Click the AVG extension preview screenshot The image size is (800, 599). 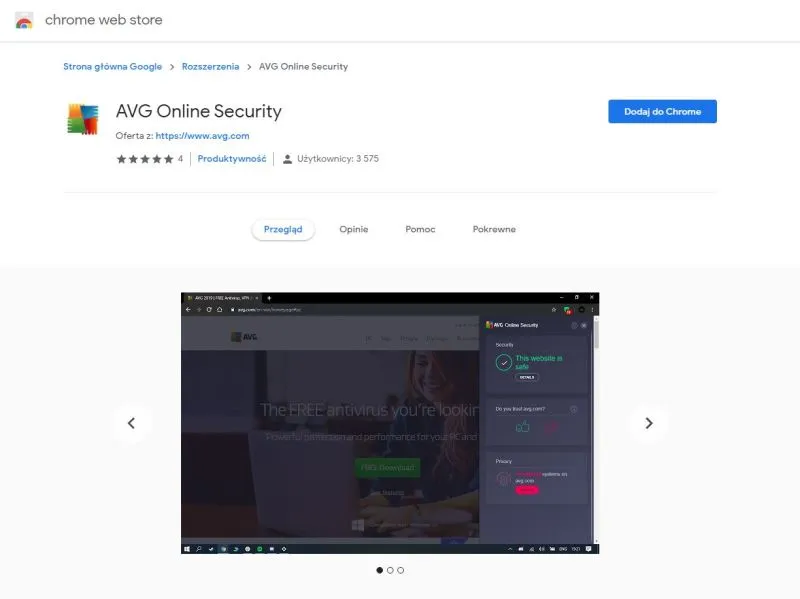pos(389,423)
